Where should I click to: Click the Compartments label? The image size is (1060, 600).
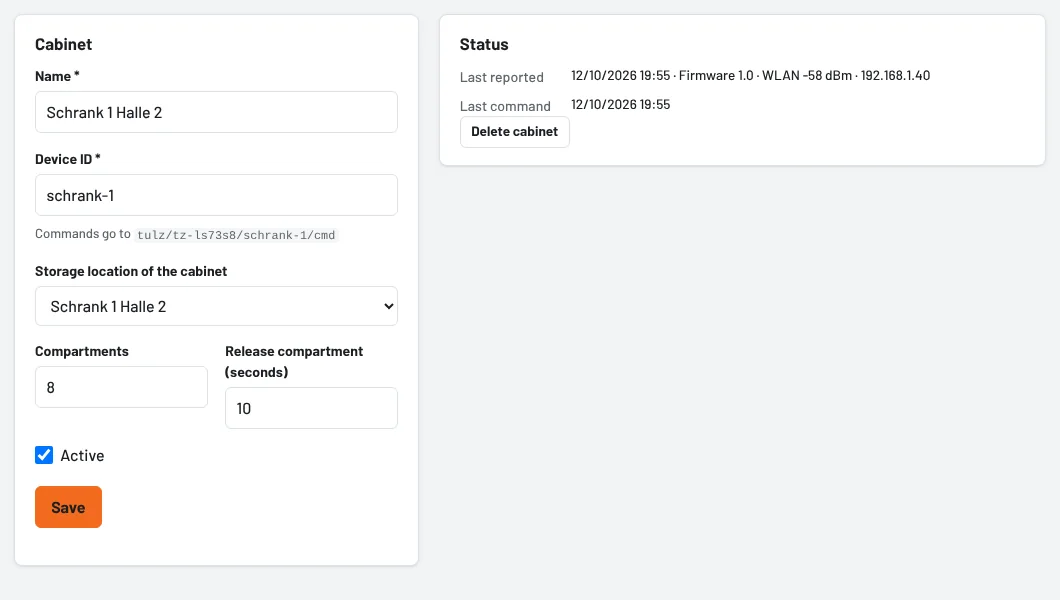pyautogui.click(x=82, y=351)
